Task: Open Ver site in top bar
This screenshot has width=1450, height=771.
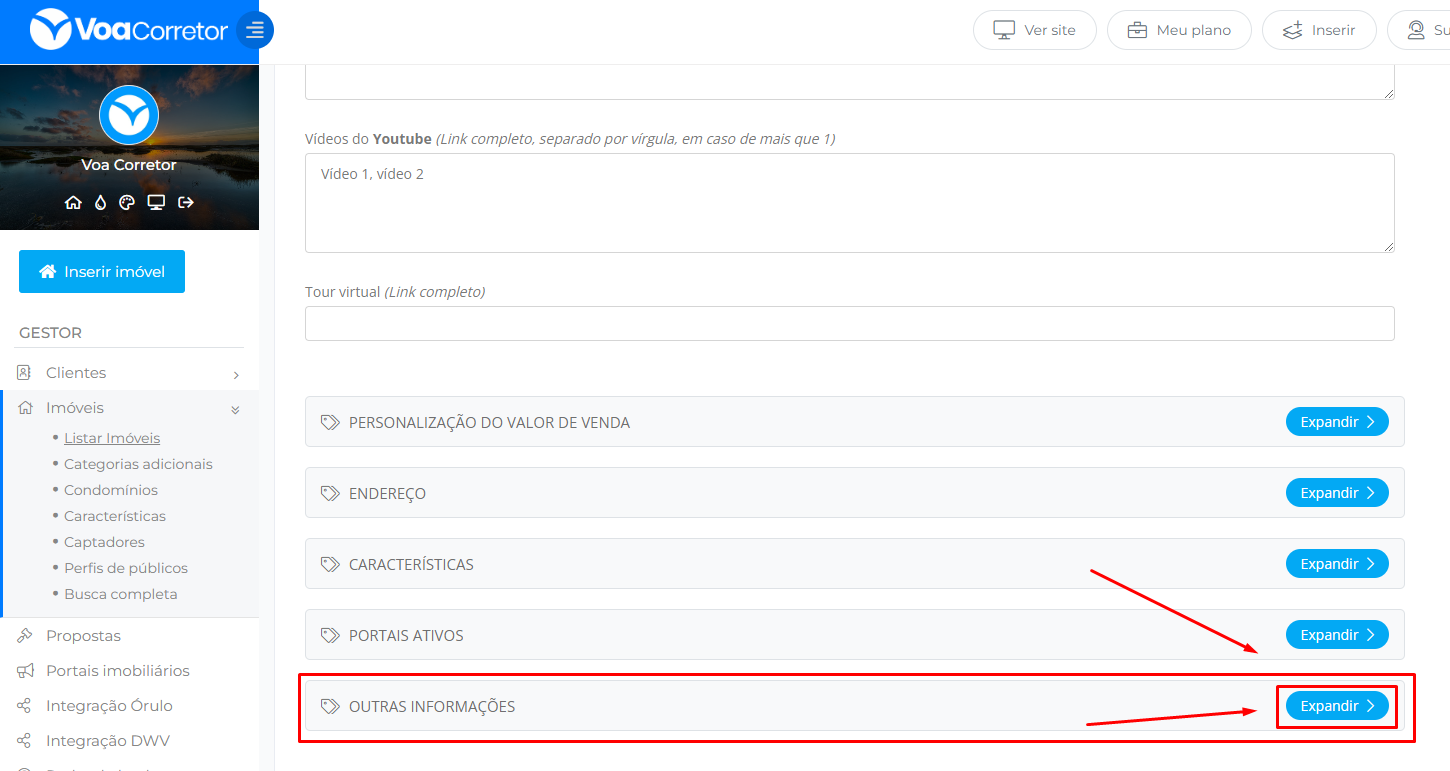Action: tap(1035, 30)
